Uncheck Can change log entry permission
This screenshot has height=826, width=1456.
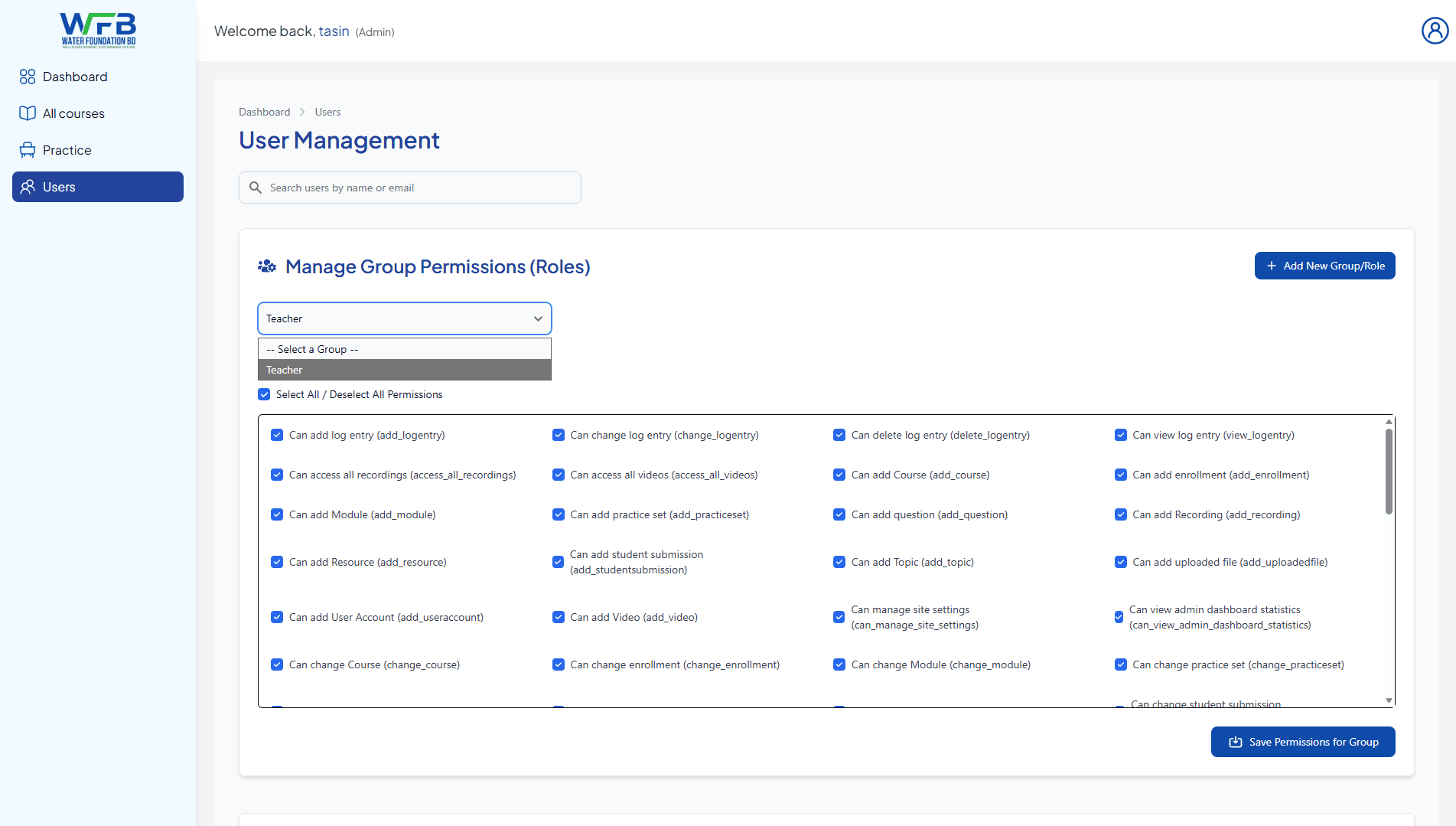click(559, 435)
